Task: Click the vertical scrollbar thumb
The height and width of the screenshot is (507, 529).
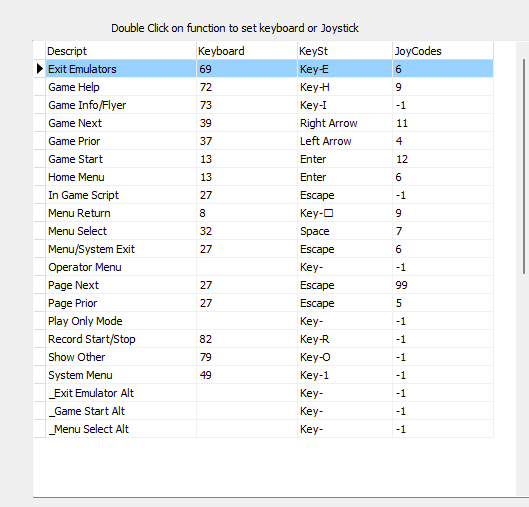Action: 524,166
